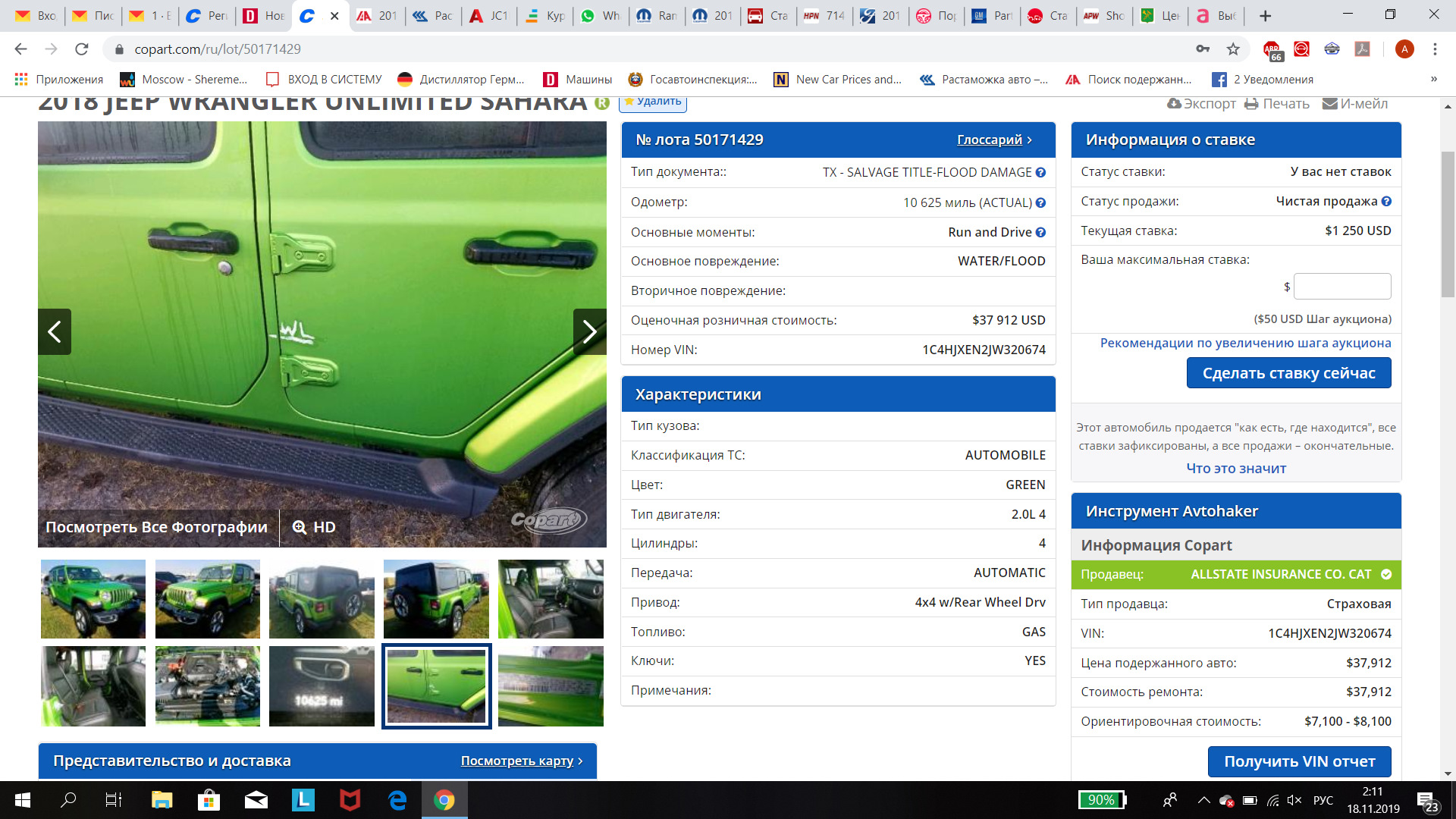Open the Chrome three-dot menu
Image resolution: width=1456 pixels, height=819 pixels.
click(x=1435, y=49)
